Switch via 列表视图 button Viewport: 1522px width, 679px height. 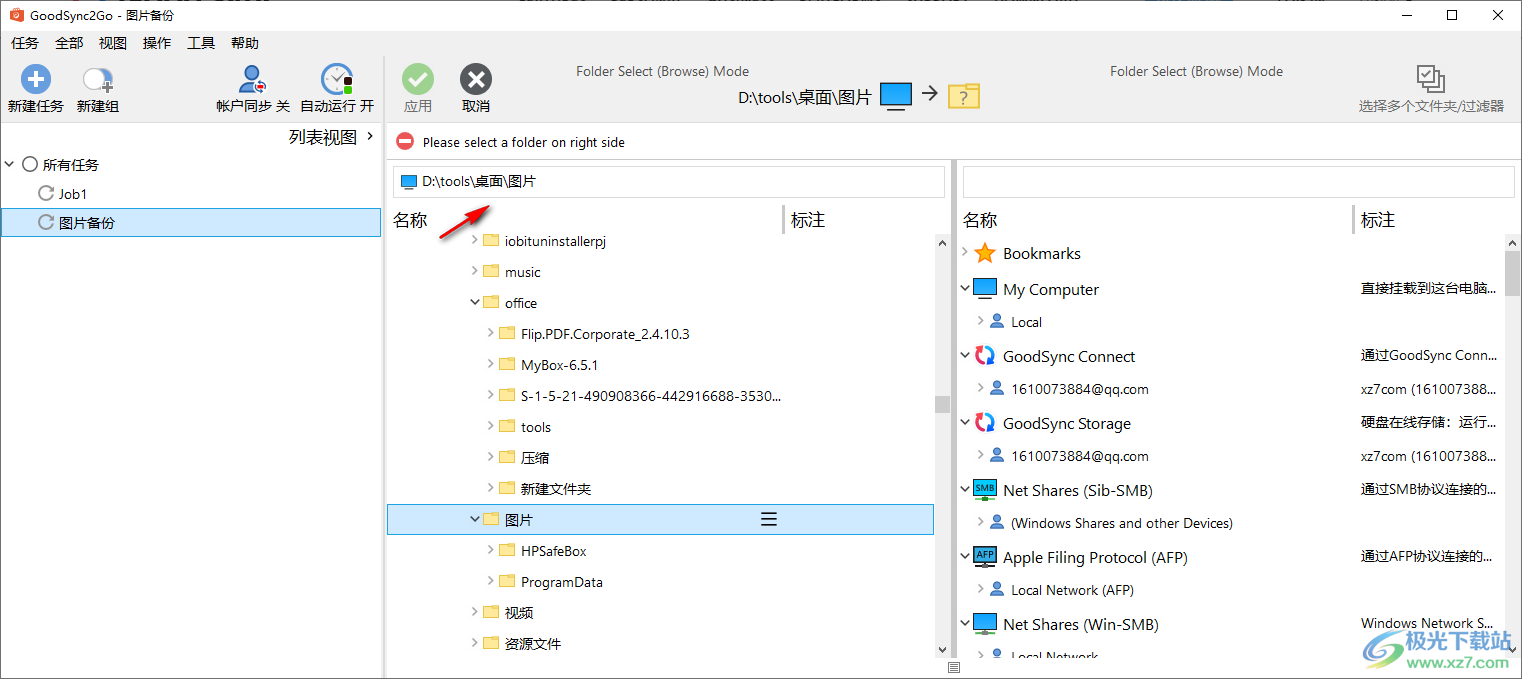331,137
